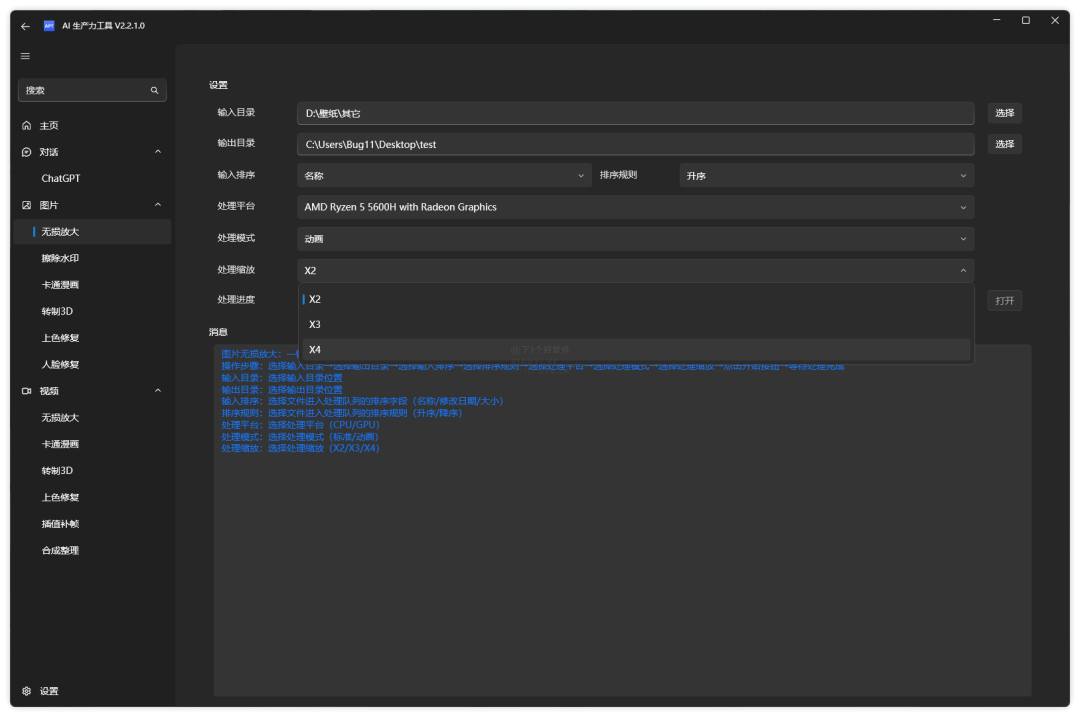Click the search magnifier icon
This screenshot has height=717, width=1080.
point(154,90)
